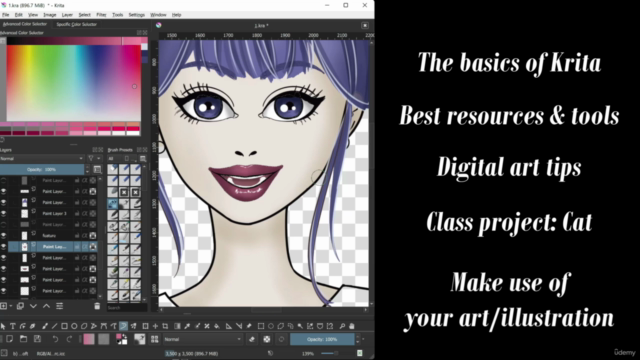Expand the arrow beside the toolbar Opacity slider
Image resolution: width=640 pixels, height=360 pixels.
pos(363,339)
